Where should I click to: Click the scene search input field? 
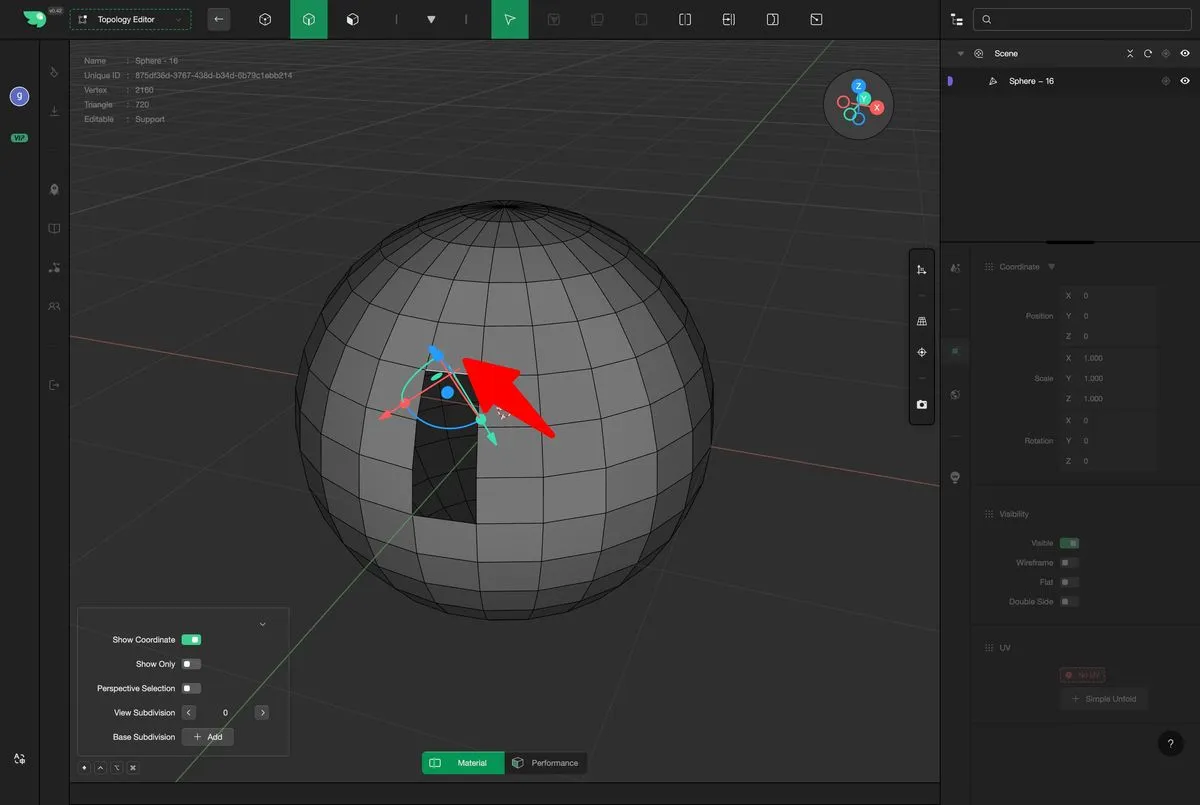[1085, 19]
